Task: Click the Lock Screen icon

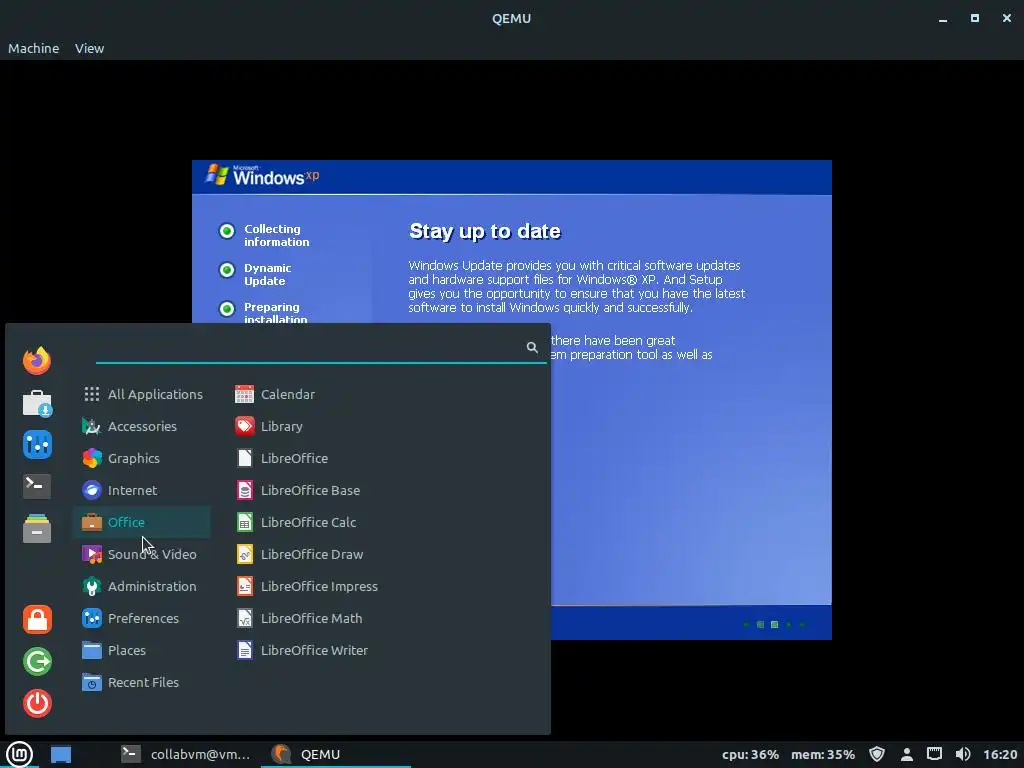Action: 37,619
